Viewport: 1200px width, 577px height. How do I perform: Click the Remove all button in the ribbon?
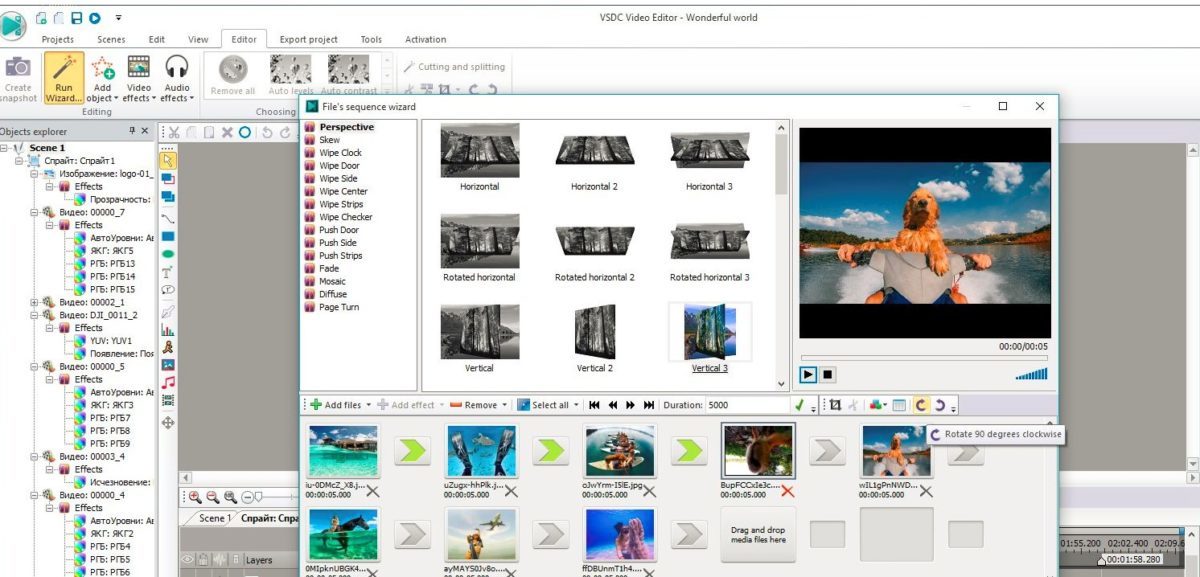click(232, 75)
